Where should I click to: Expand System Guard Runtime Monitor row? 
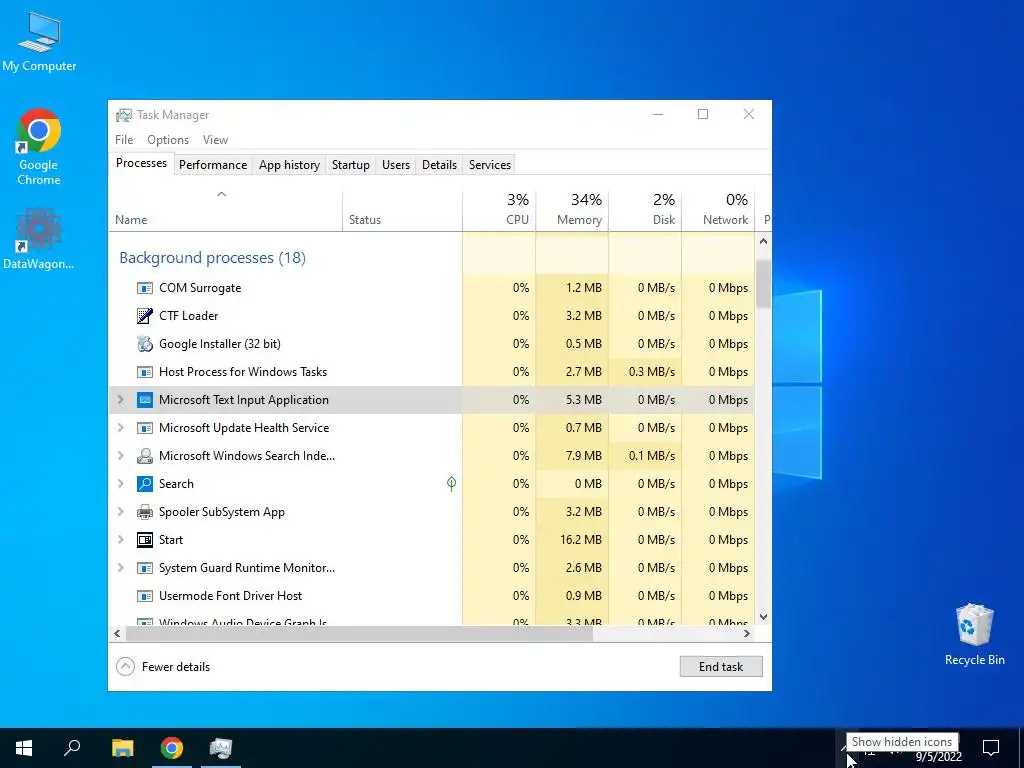(120, 568)
